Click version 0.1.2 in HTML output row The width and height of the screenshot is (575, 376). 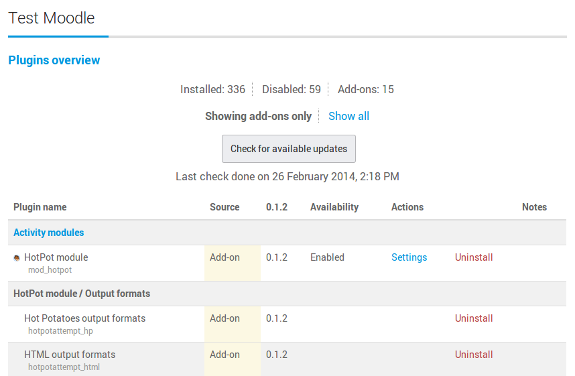277,355
